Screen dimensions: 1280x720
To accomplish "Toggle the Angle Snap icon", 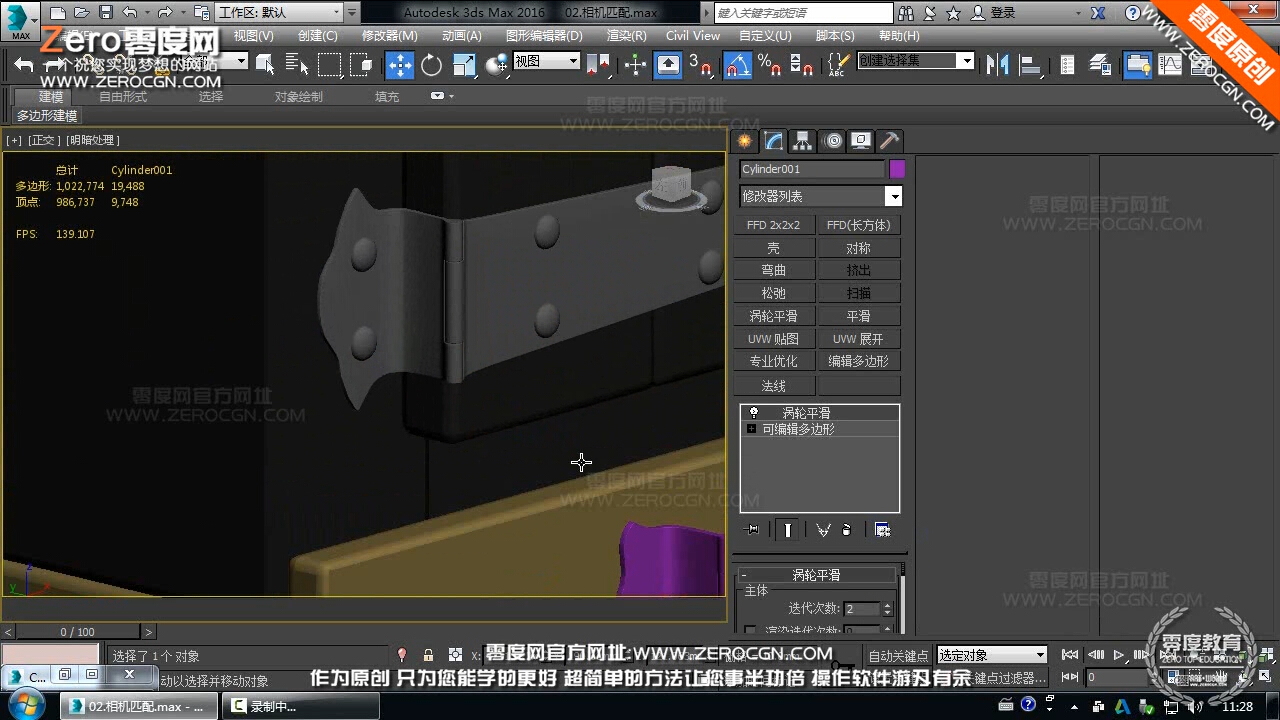I will 737,66.
